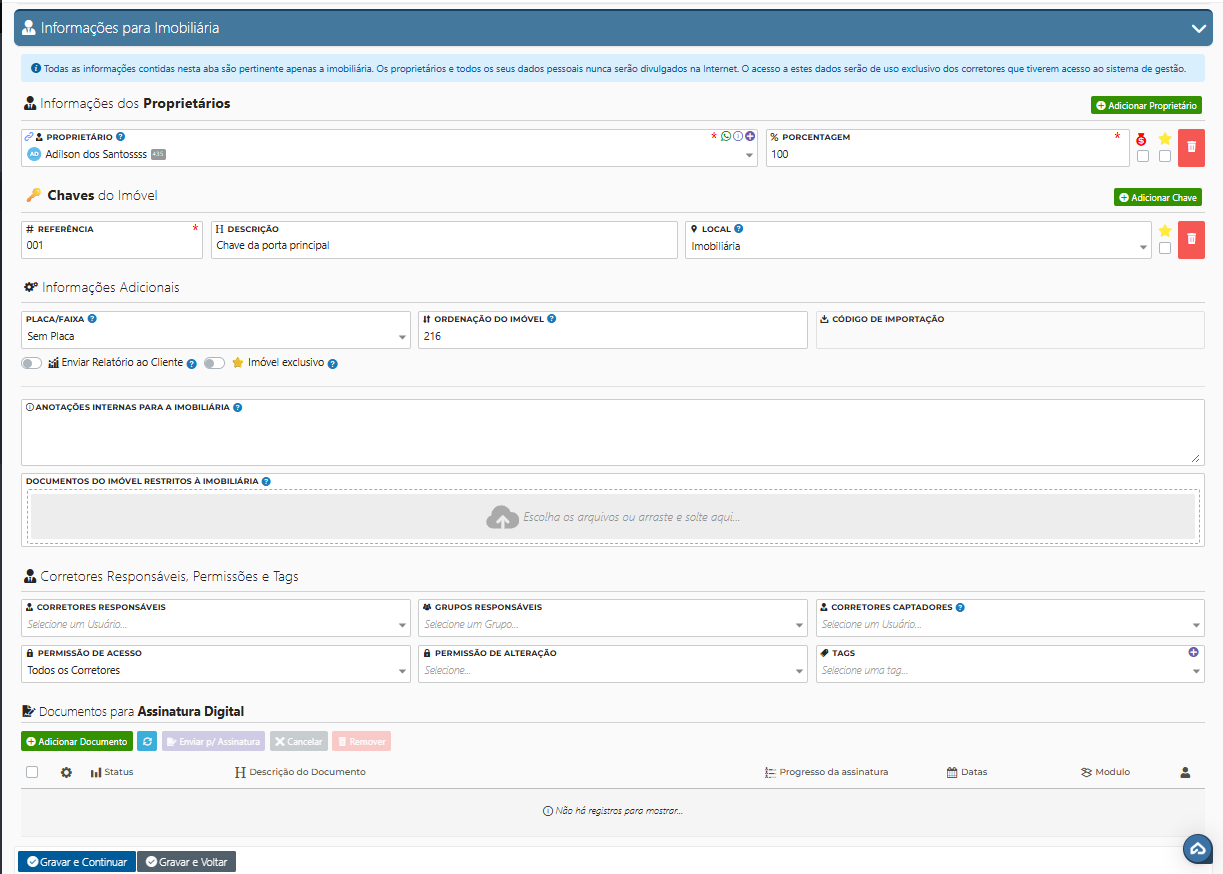Screen dimensions: 1223x874
Task: Delete the owner Adilson dos Santos row
Action: [x=1190, y=147]
